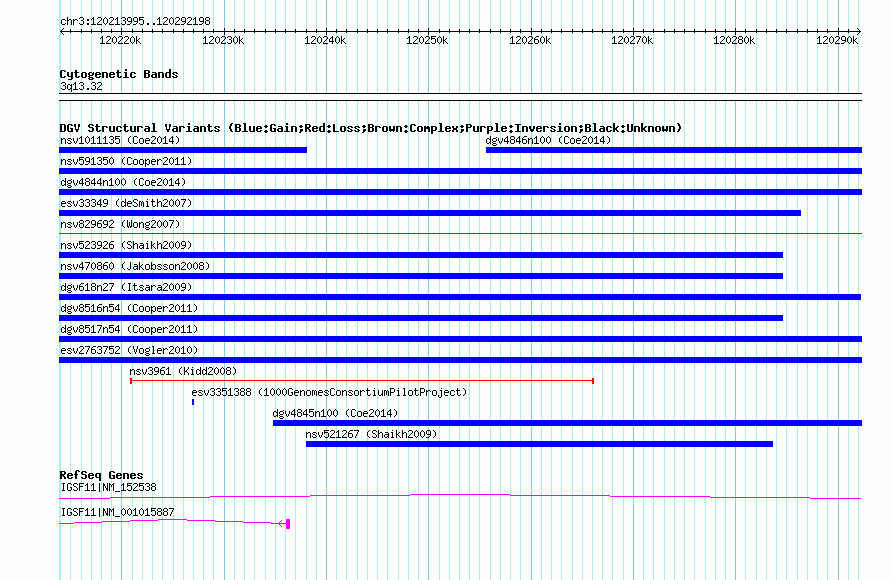
Task: Click the chr3:120213995..120292198 coordinate text
Action: click(135, 21)
